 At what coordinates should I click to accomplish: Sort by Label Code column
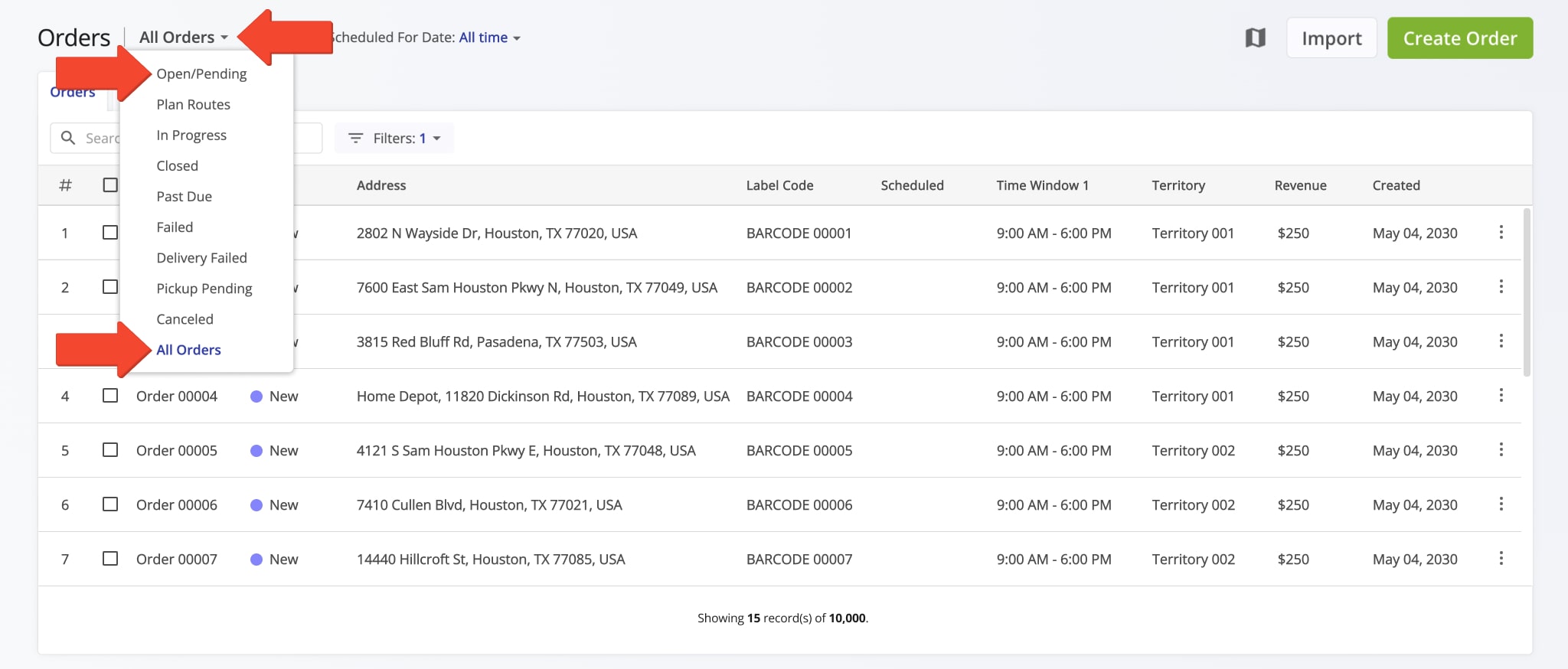point(779,185)
